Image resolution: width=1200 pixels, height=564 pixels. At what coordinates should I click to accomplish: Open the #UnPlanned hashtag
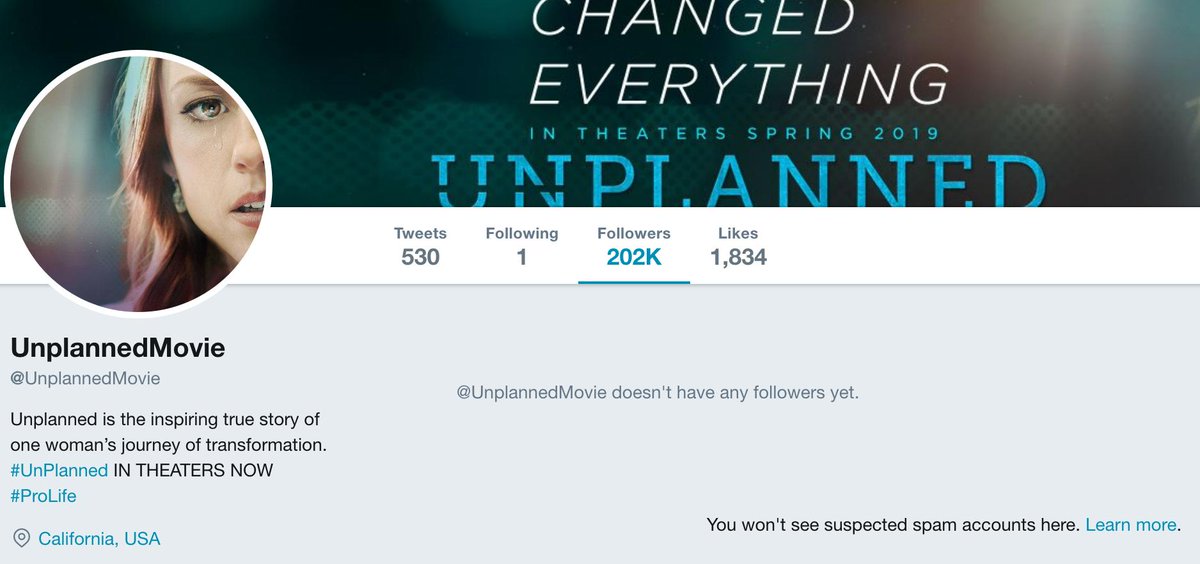pos(59,470)
